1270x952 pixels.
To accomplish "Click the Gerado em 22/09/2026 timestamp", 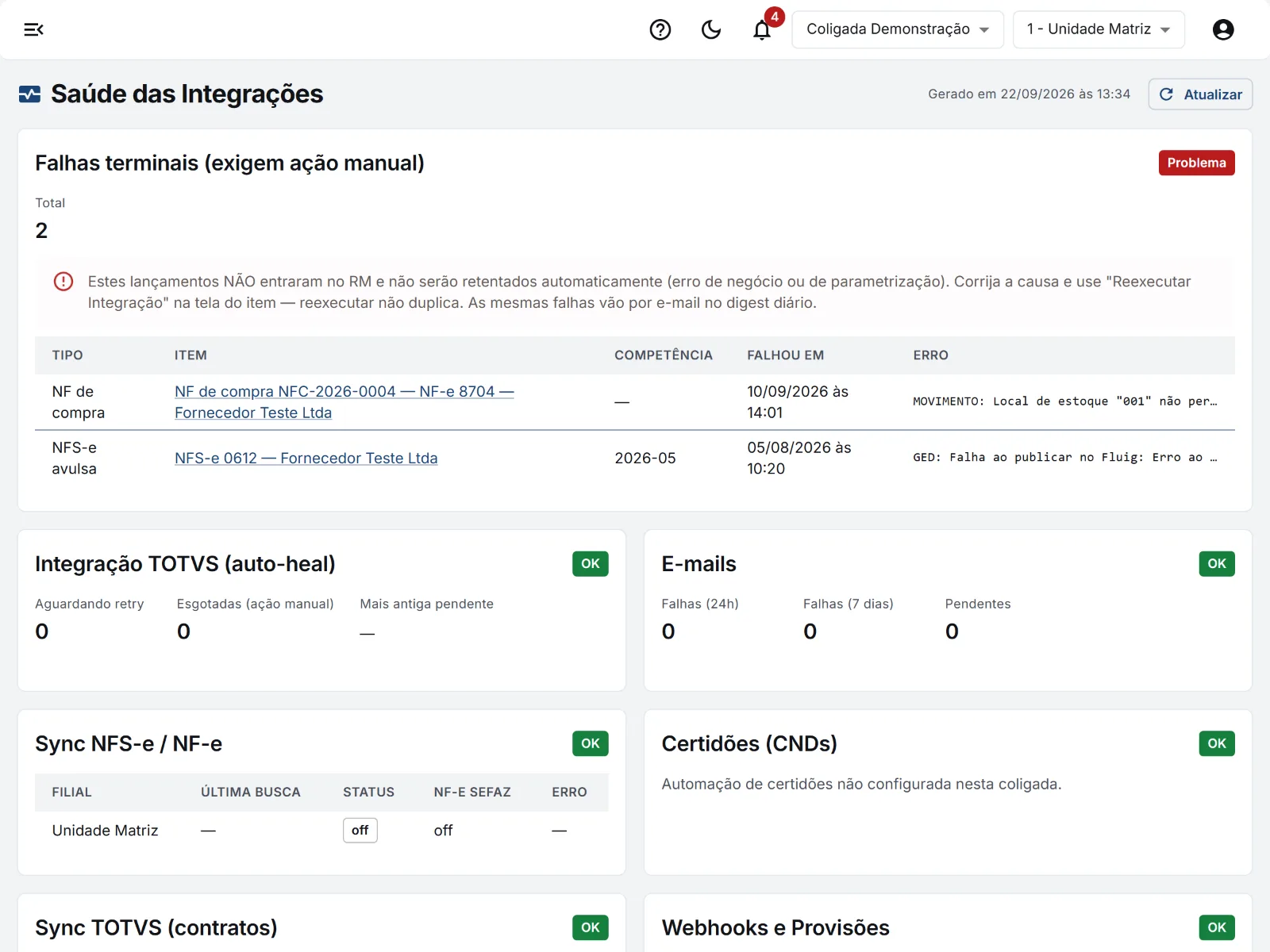I will click(1029, 94).
